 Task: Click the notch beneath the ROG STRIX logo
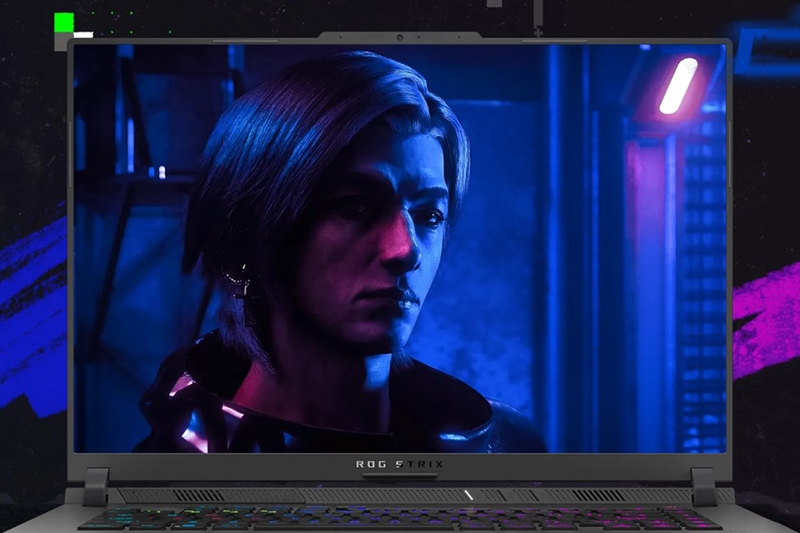click(x=399, y=476)
